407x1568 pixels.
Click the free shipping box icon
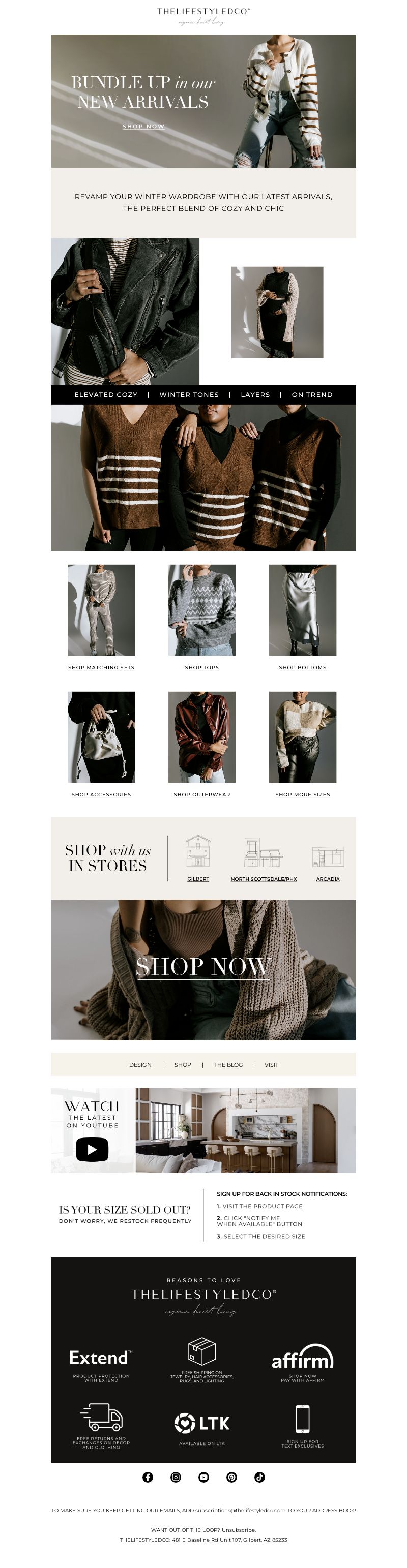coord(201,1350)
